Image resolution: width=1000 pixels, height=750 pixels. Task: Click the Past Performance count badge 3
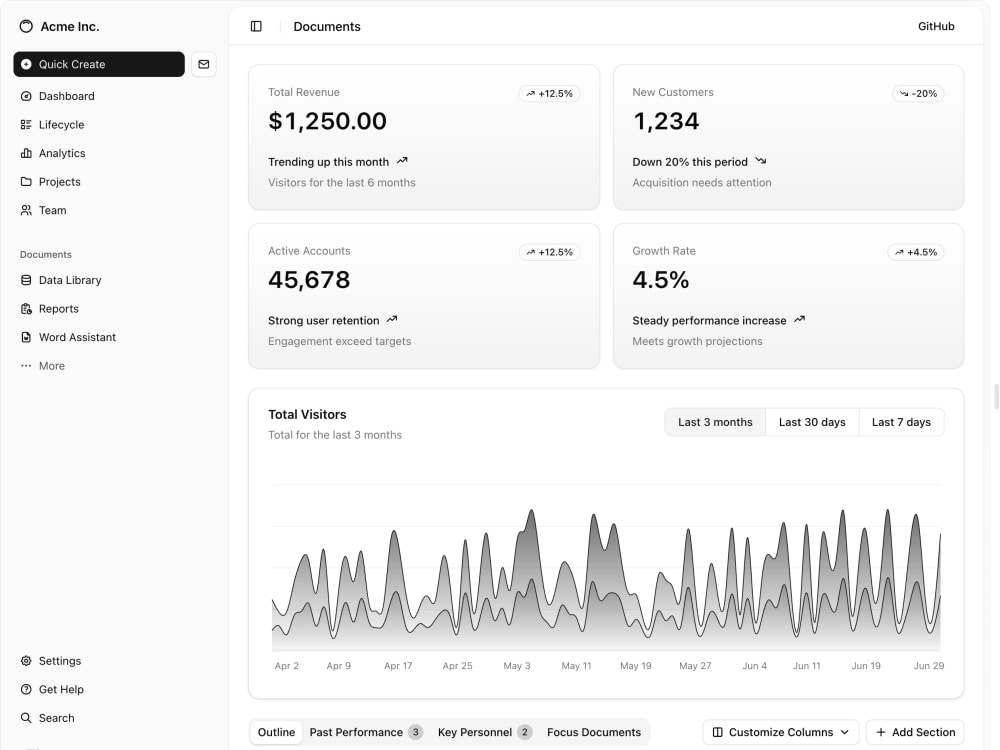coord(415,732)
